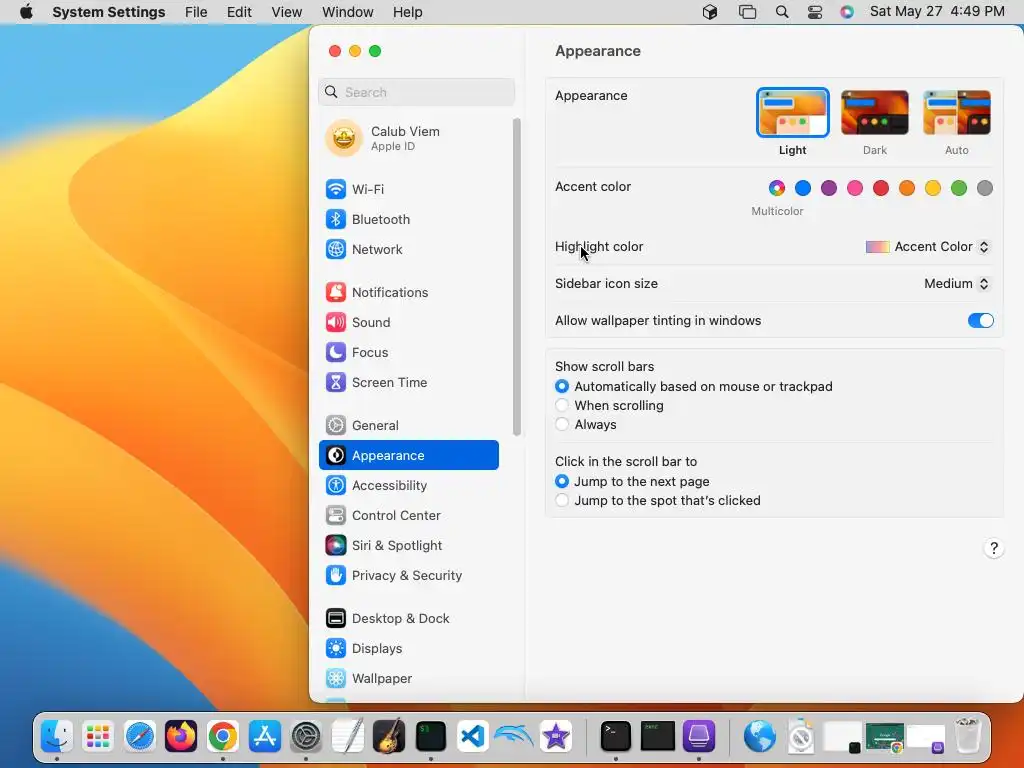This screenshot has width=1024, height=768.
Task: Activate Siri from menu bar
Action: click(846, 12)
